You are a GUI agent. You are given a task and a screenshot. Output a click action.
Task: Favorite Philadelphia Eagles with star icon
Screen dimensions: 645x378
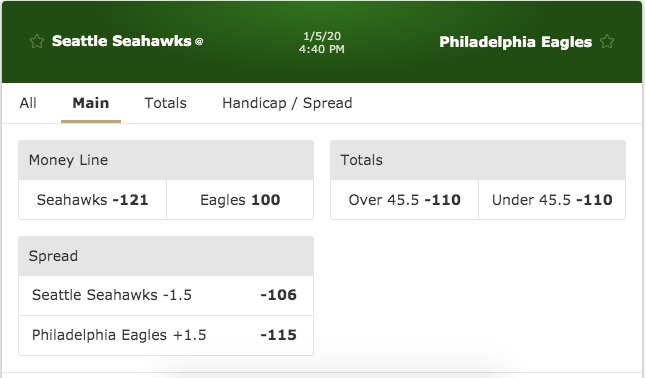coord(607,42)
